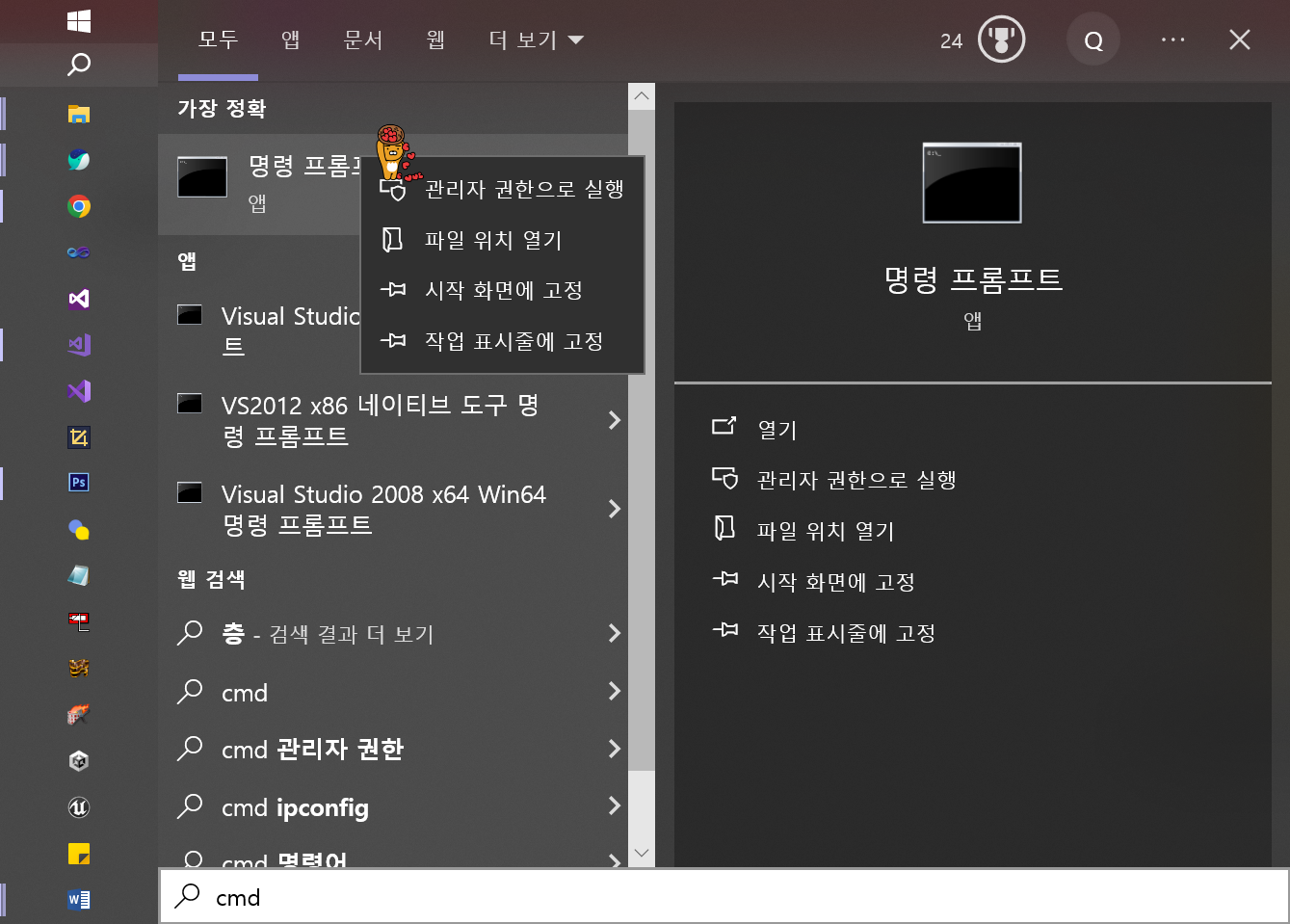The width and height of the screenshot is (1290, 924).
Task: Click 파일 위치 열기 in the right details pane
Action: pyautogui.click(x=826, y=531)
